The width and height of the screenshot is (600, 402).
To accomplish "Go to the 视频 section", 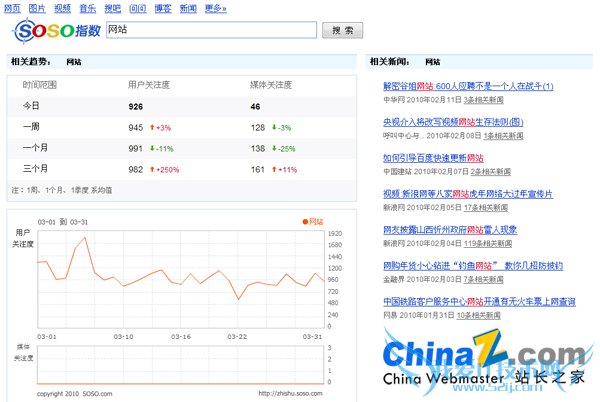I will pos(62,8).
